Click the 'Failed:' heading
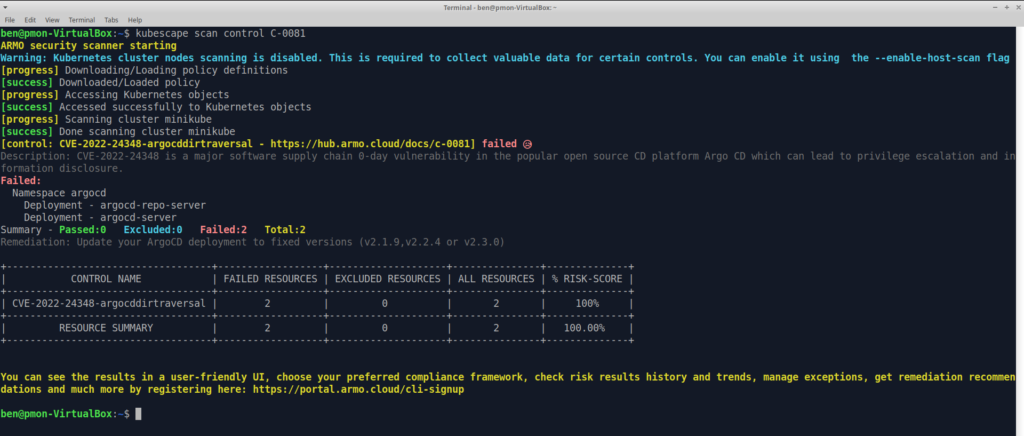Viewport: 1024px width, 436px height. pyautogui.click(x=21, y=180)
